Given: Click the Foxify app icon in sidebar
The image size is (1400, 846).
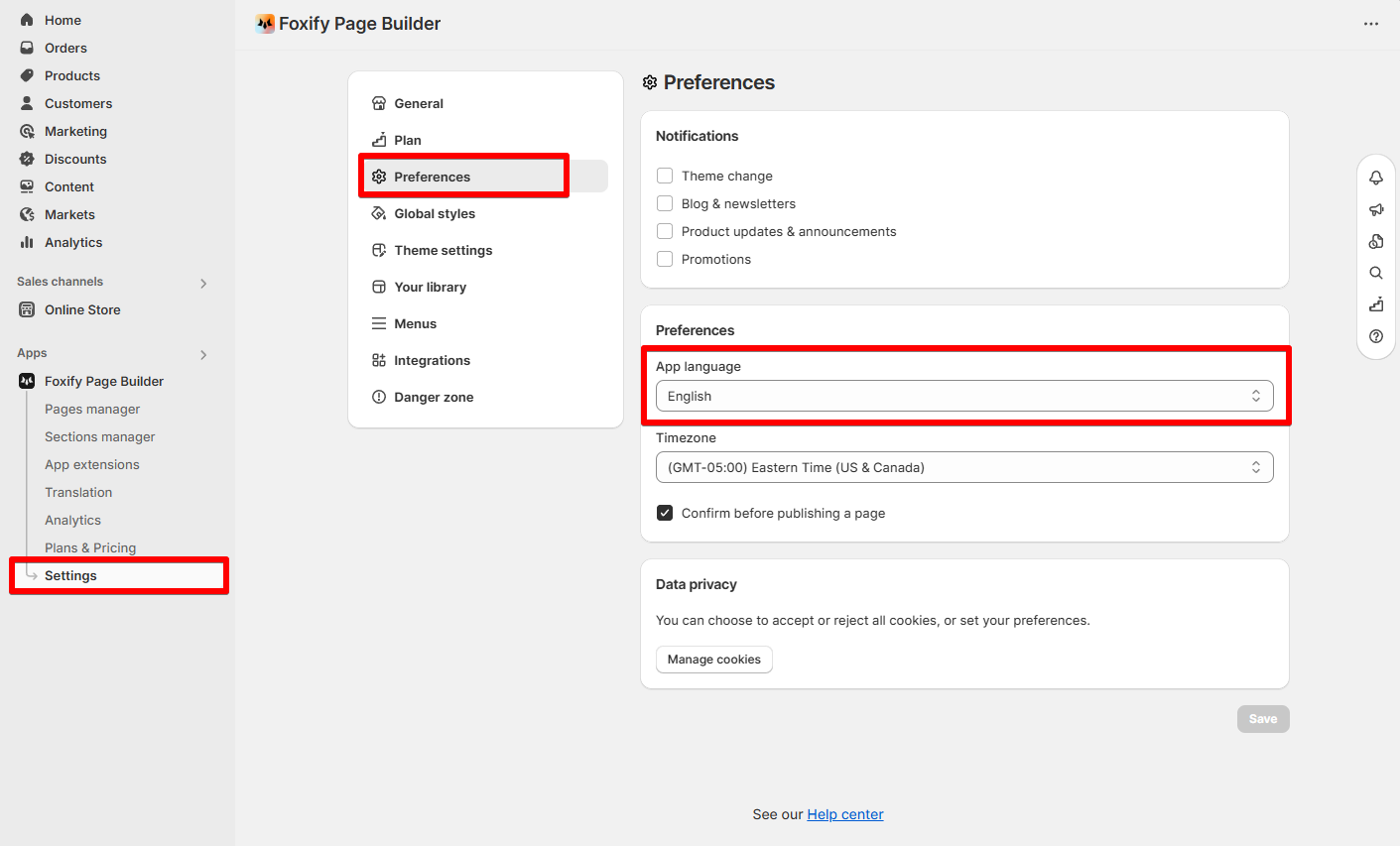Looking at the screenshot, I should coord(27,381).
